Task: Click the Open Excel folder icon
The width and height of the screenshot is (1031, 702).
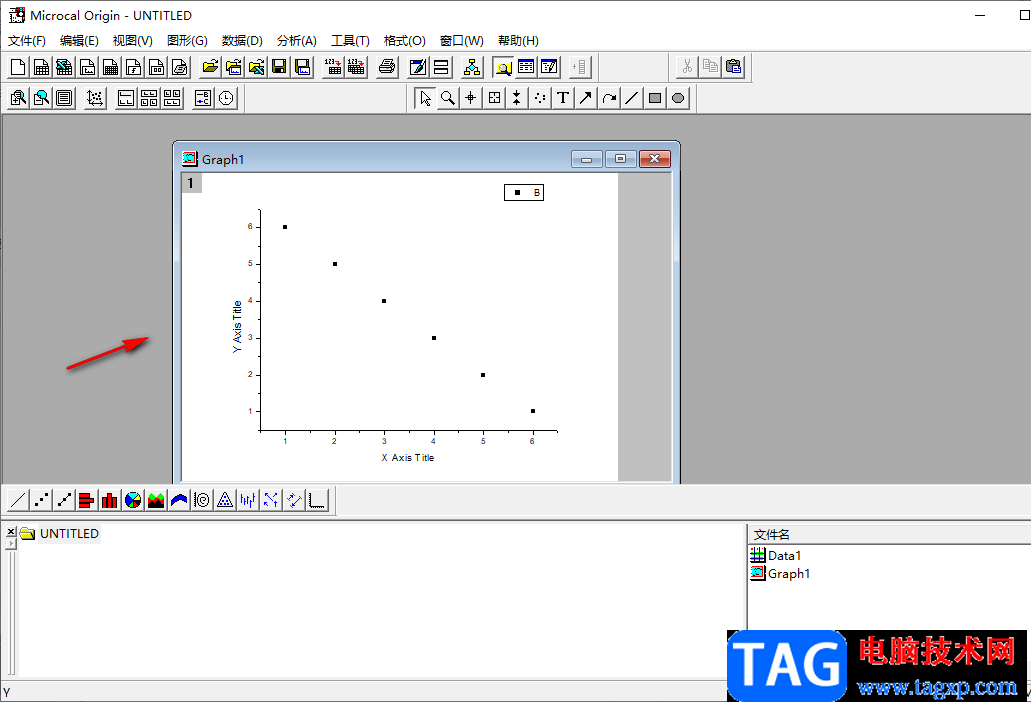Action: [x=256, y=67]
